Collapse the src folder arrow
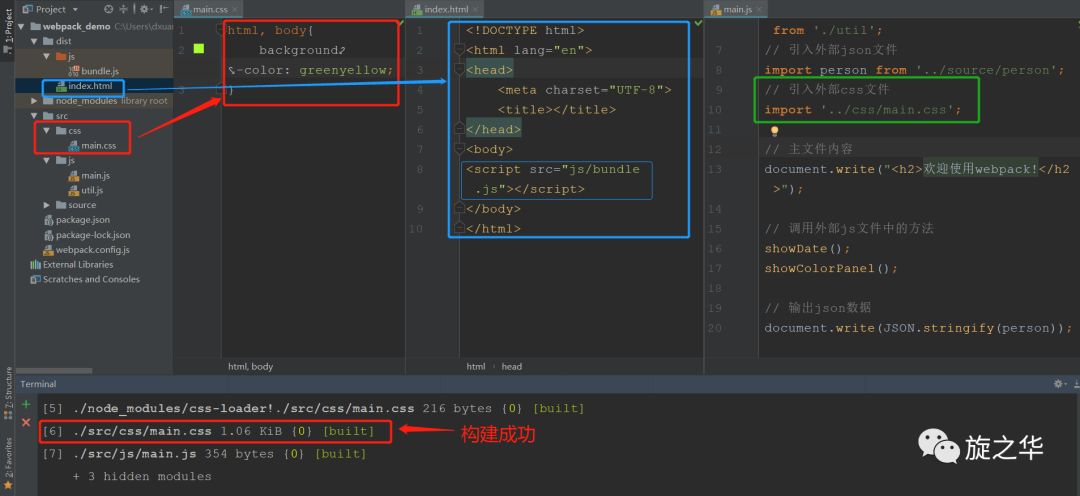The width and height of the screenshot is (1080, 496). coord(34,116)
